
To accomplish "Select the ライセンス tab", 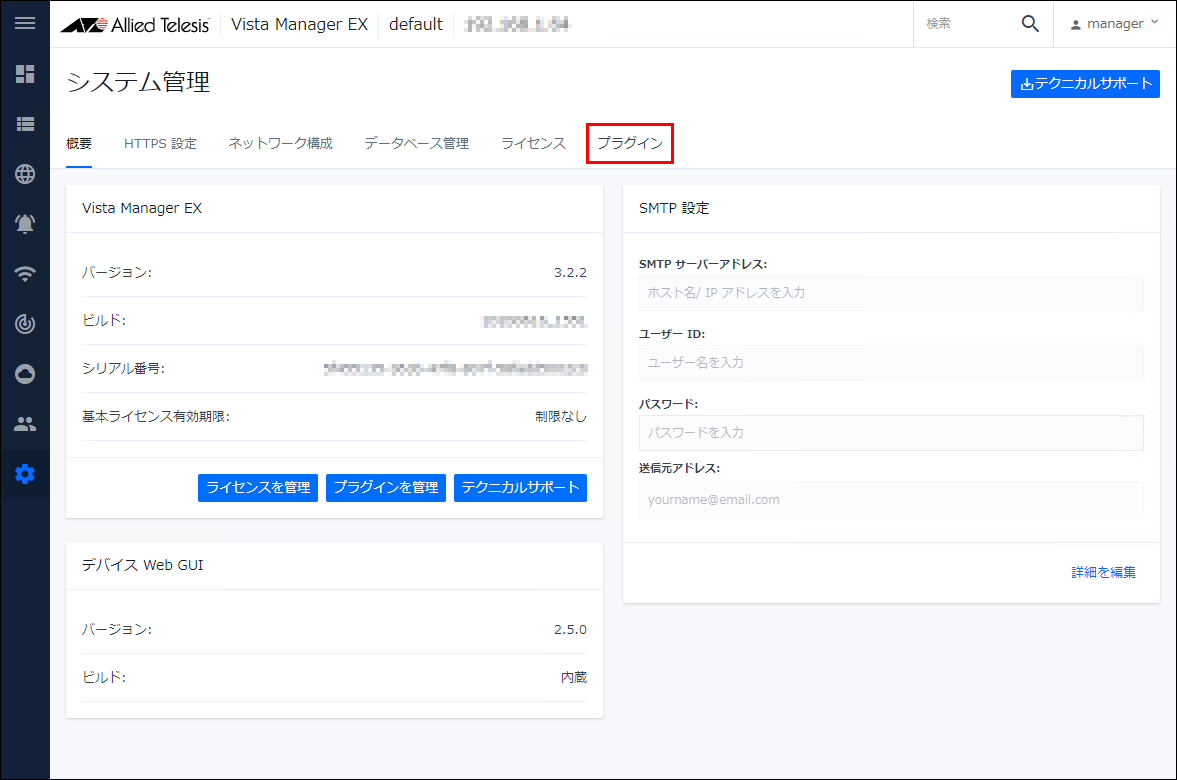I will [x=533, y=143].
